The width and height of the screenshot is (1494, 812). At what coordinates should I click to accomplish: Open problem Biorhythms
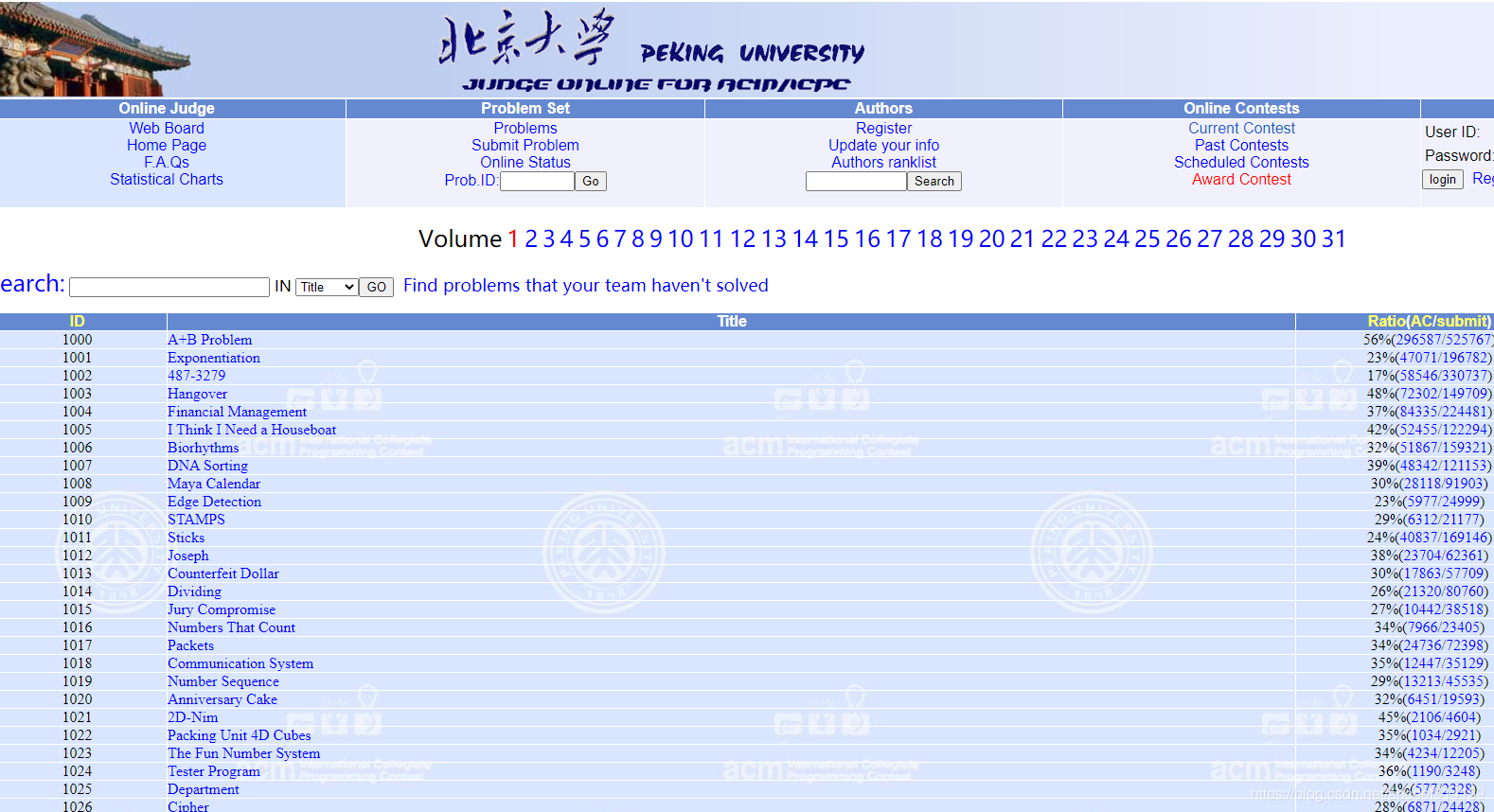click(x=204, y=448)
